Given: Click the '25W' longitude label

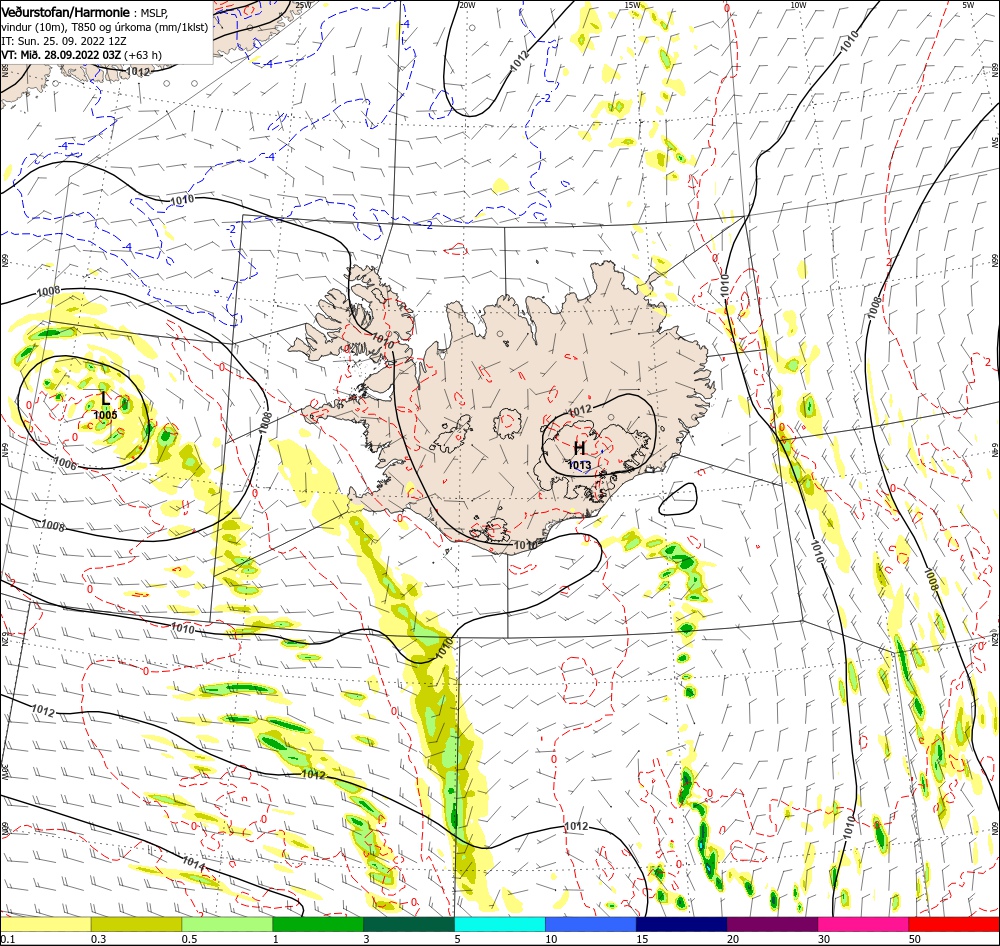Looking at the screenshot, I should [x=304, y=5].
